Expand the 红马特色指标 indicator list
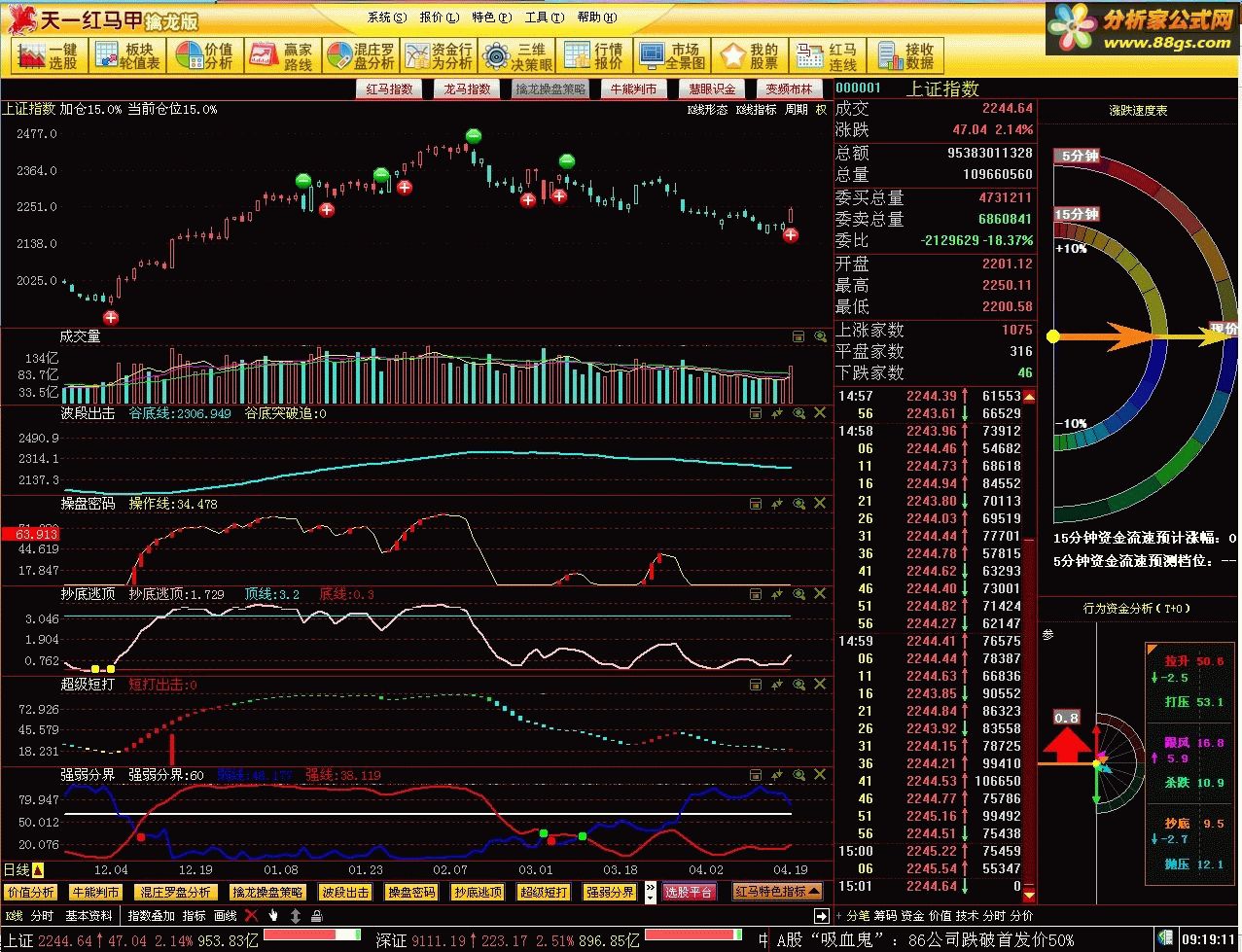 [x=779, y=891]
